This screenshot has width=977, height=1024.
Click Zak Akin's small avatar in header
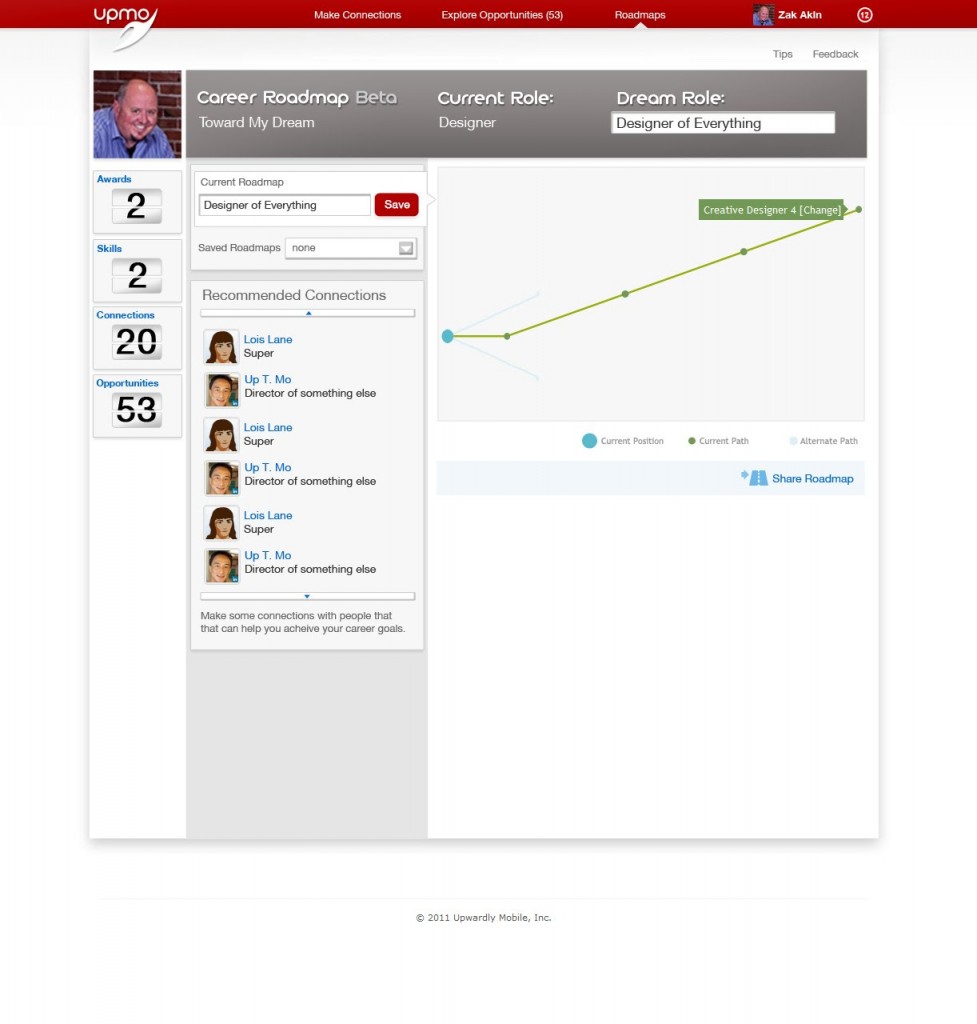[x=763, y=15]
